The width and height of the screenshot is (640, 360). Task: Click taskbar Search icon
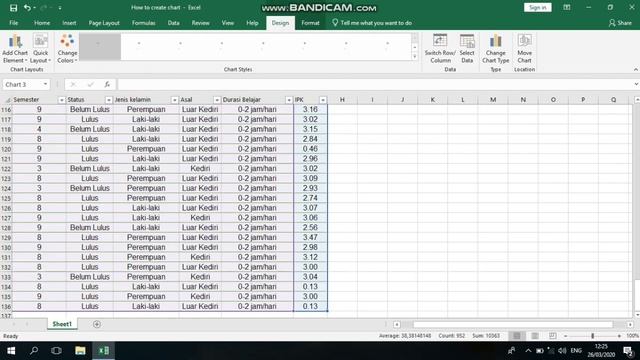pyautogui.click(x=34, y=351)
